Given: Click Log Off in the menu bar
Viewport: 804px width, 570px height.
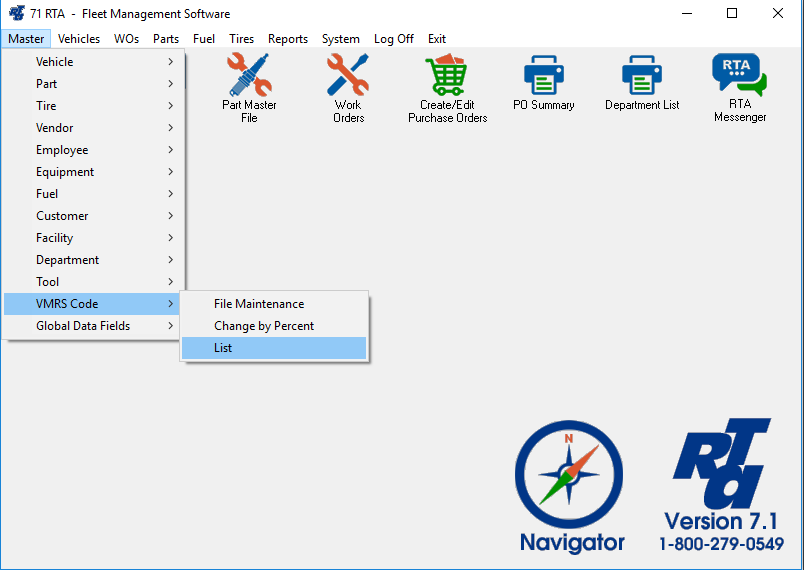Looking at the screenshot, I should pyautogui.click(x=393, y=39).
